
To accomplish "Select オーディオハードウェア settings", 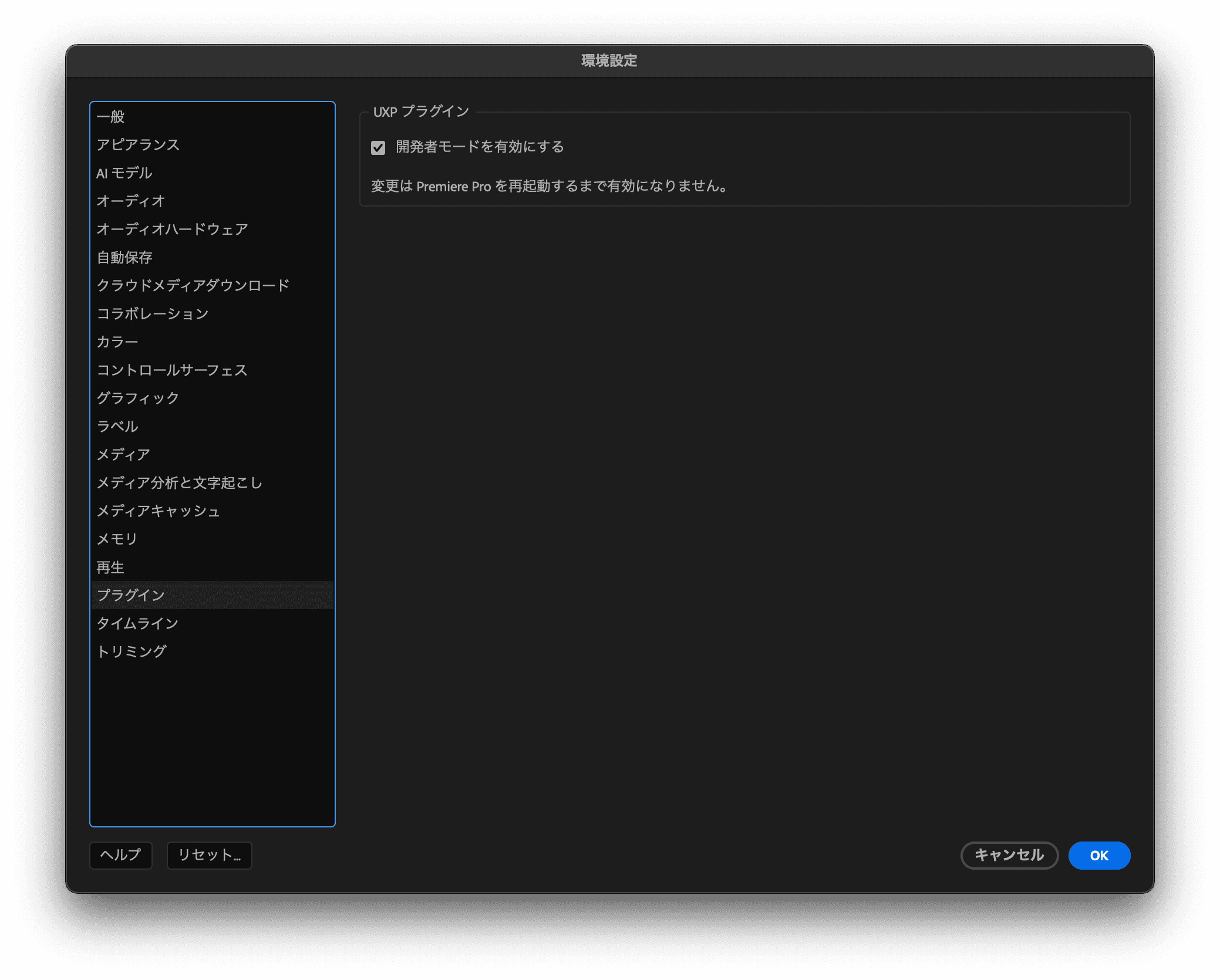I will tap(173, 229).
